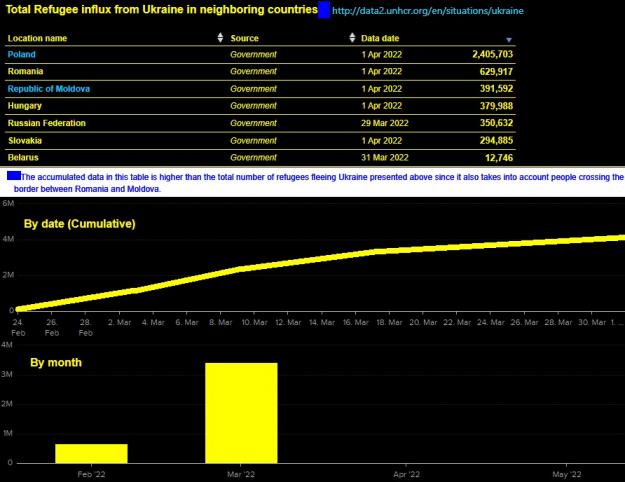Click the blue footnote marker beside title
The height and width of the screenshot is (482, 625).
click(324, 10)
